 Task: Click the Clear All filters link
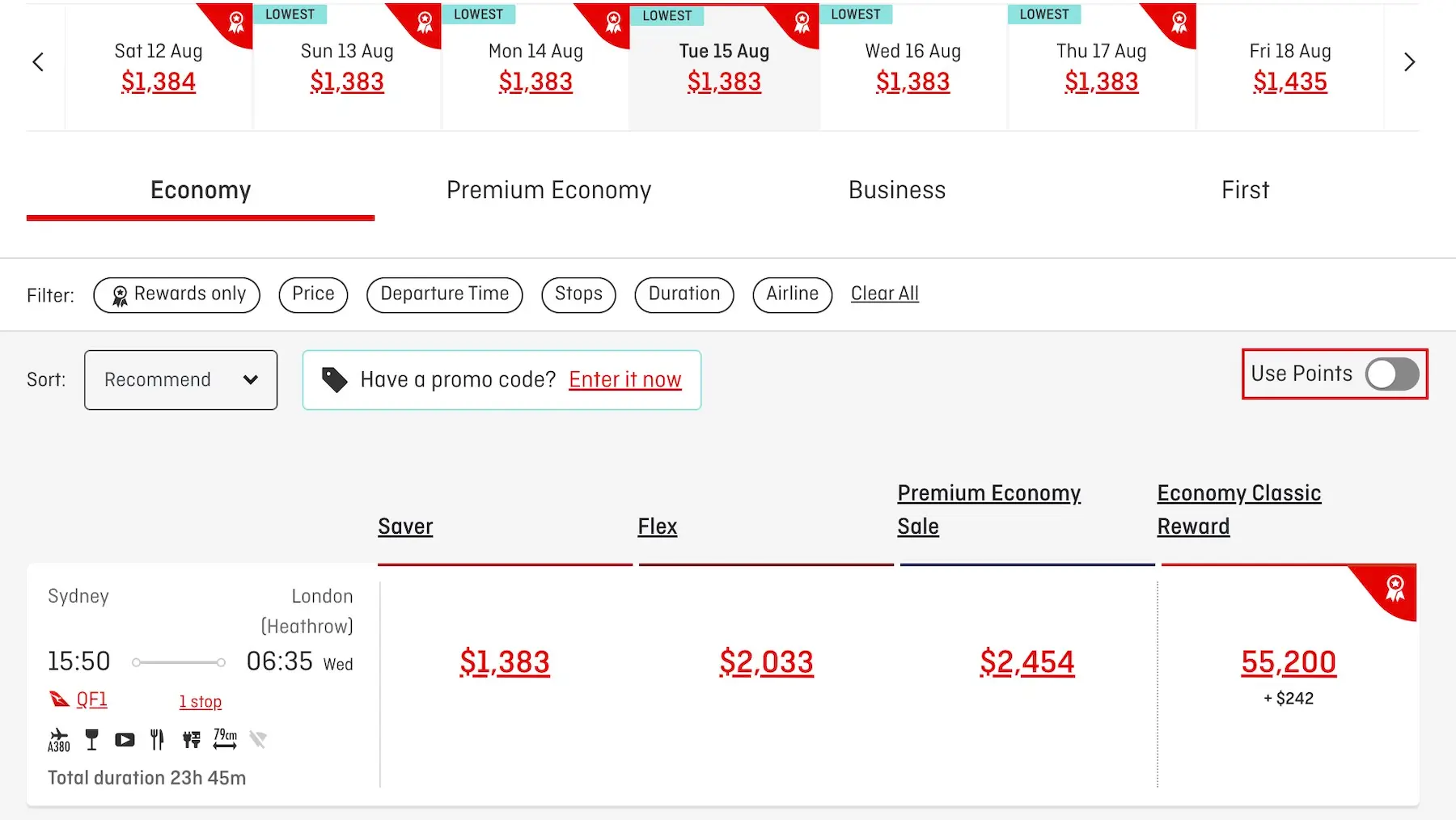click(884, 294)
